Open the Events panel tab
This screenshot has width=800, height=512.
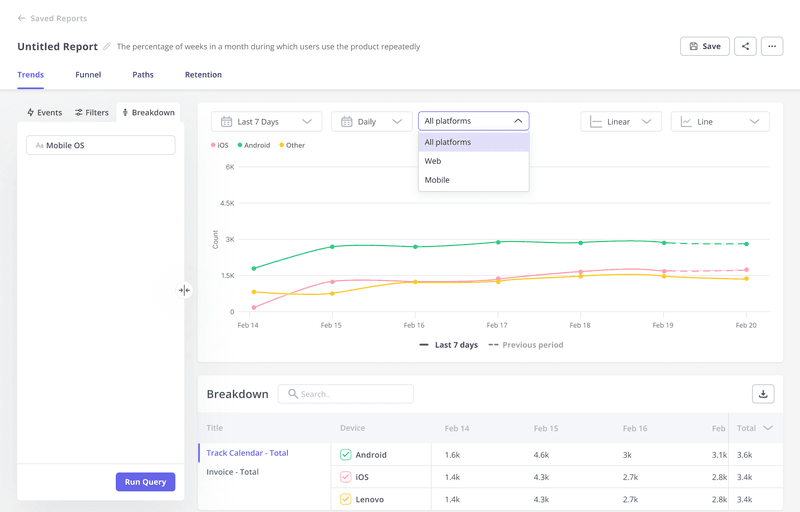pyautogui.click(x=44, y=113)
